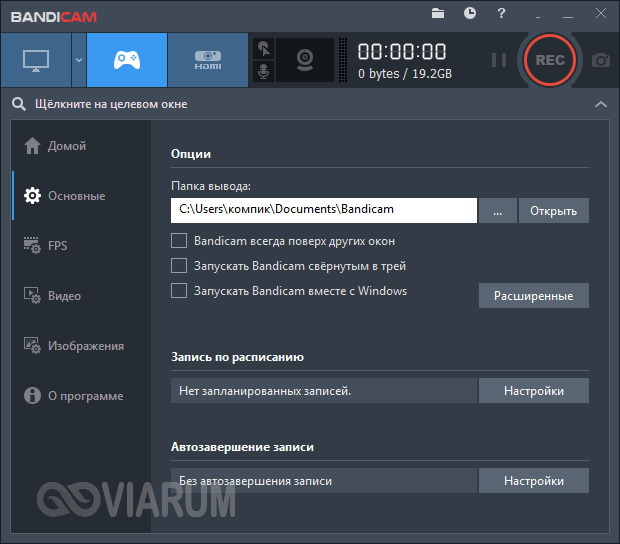The height and width of the screenshot is (544, 620).
Task: Take screenshot with camera icon
Action: pyautogui.click(x=601, y=60)
